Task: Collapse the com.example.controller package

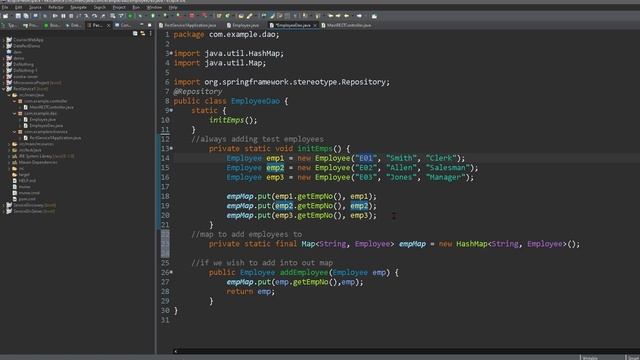Action: click(x=14, y=101)
